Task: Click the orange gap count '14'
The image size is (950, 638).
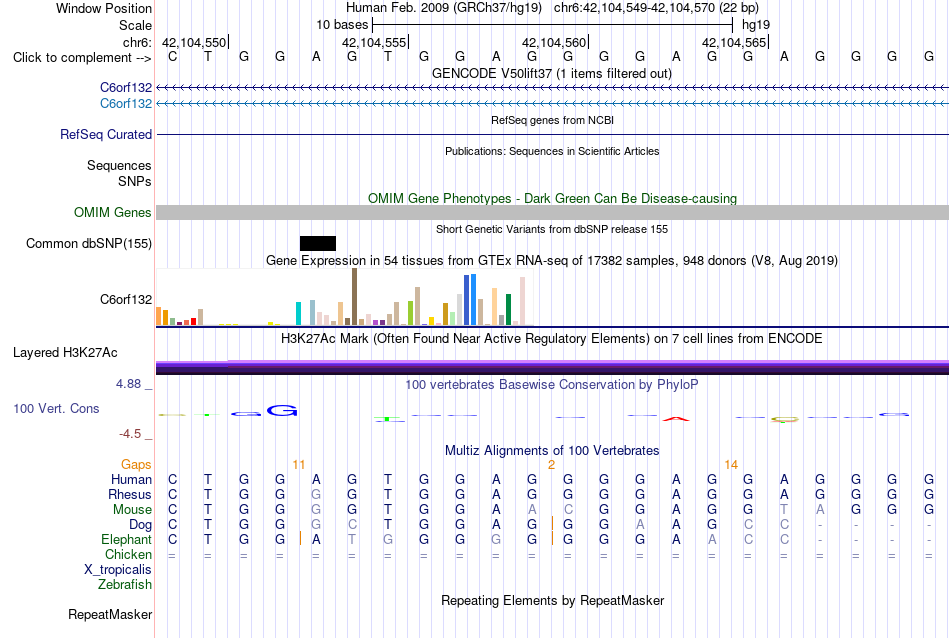Action: tap(731, 465)
